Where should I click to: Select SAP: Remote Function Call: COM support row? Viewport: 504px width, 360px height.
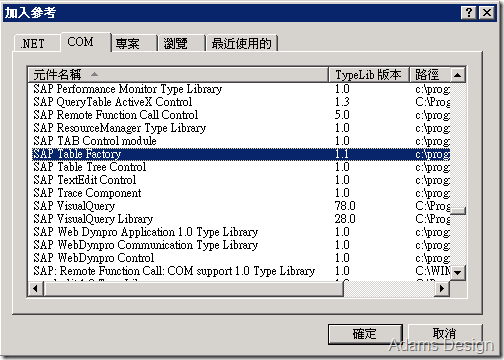[x=241, y=271]
